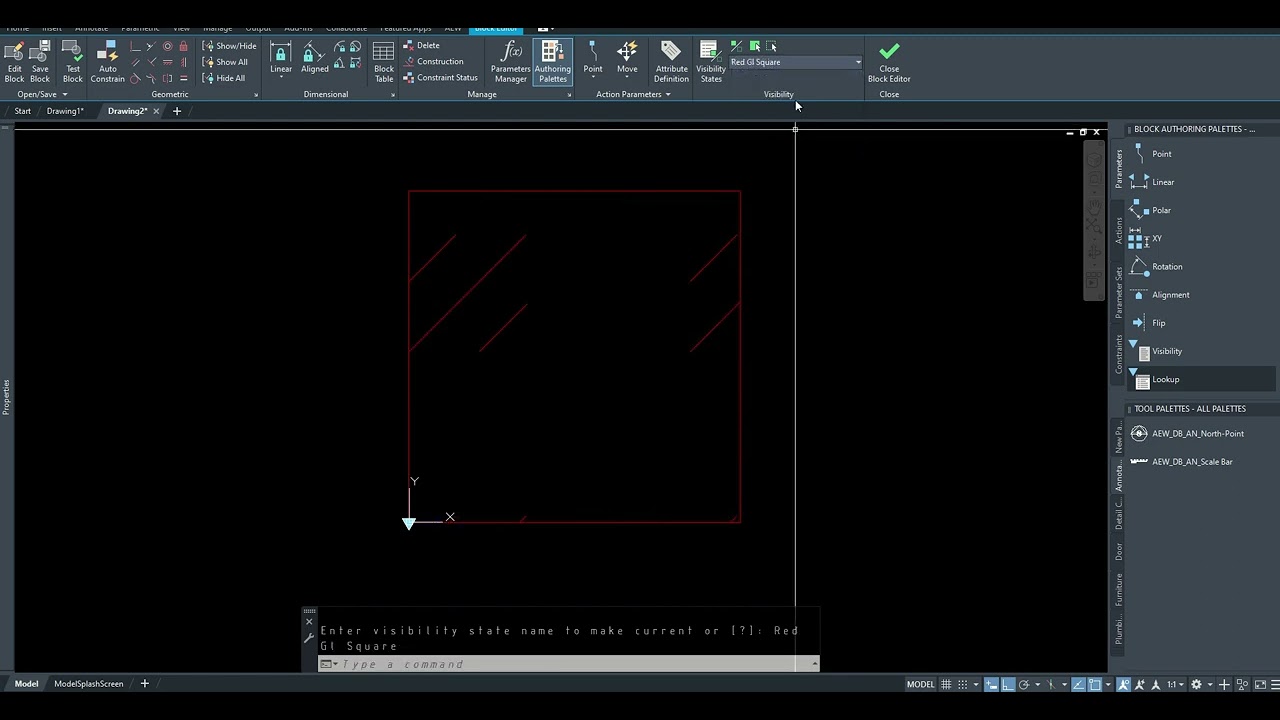Toggle ortho mode in status bar
The image size is (1280, 720).
coord(1008,685)
